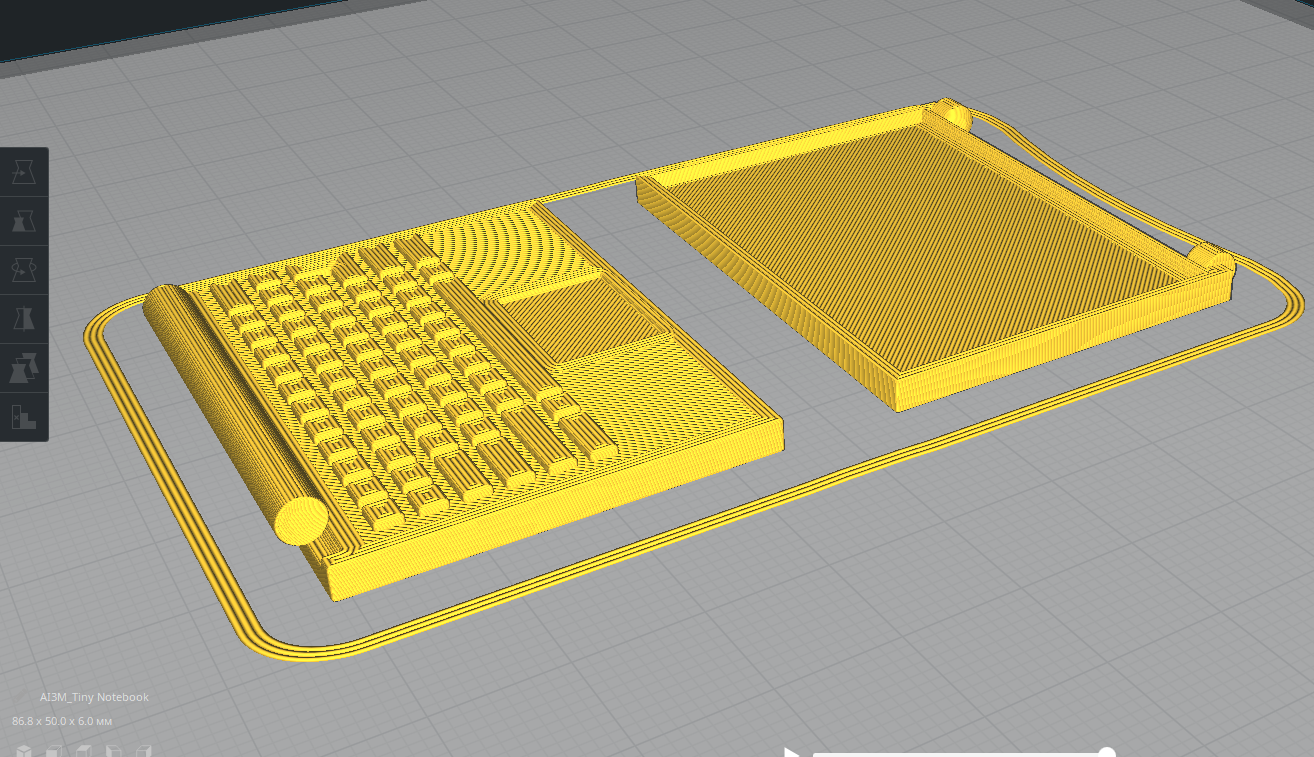This screenshot has width=1314, height=757.
Task: Open the Per Model Settings tool
Action: tap(23, 368)
